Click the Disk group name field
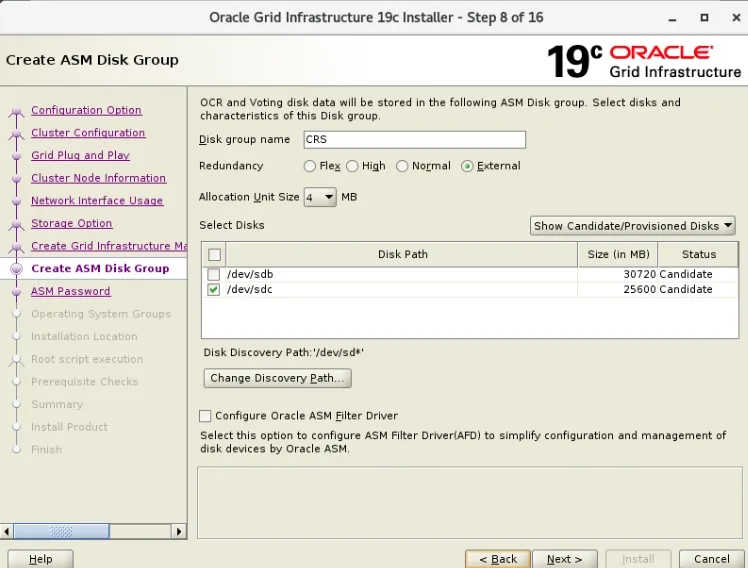The image size is (748, 568). (415, 140)
